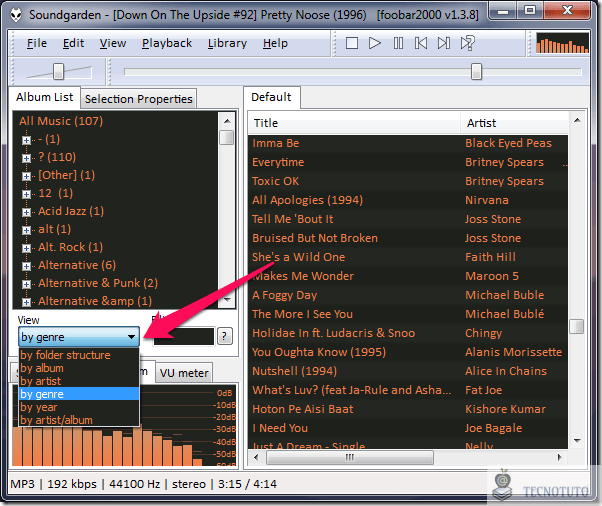Select the Default playlist tab

[x=271, y=97]
